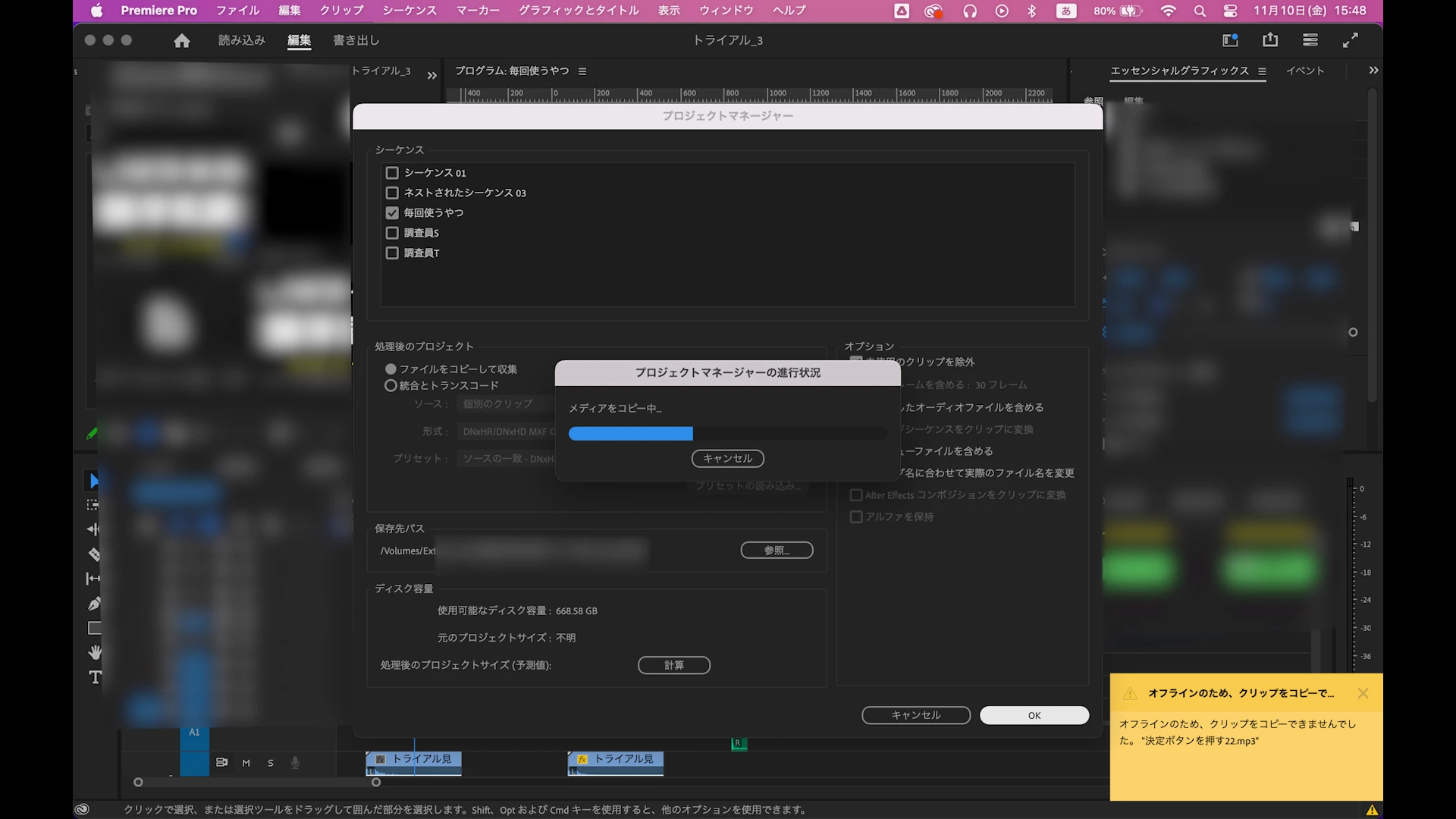Viewport: 1456px width, 819px height.
Task: Select the Razor tool in toolbar
Action: coord(94,554)
